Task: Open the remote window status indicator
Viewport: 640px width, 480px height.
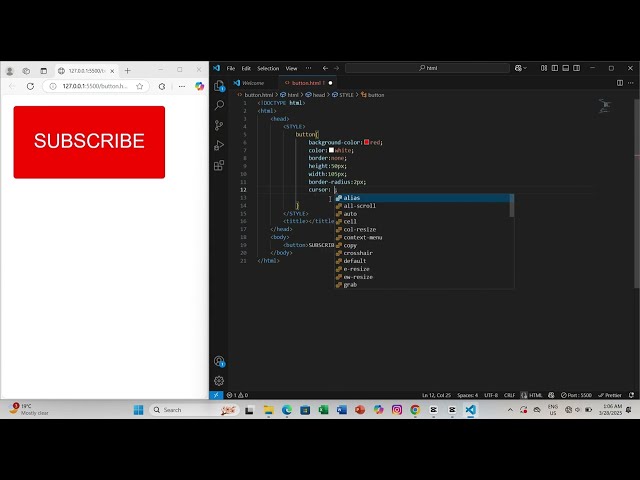Action: (216, 395)
